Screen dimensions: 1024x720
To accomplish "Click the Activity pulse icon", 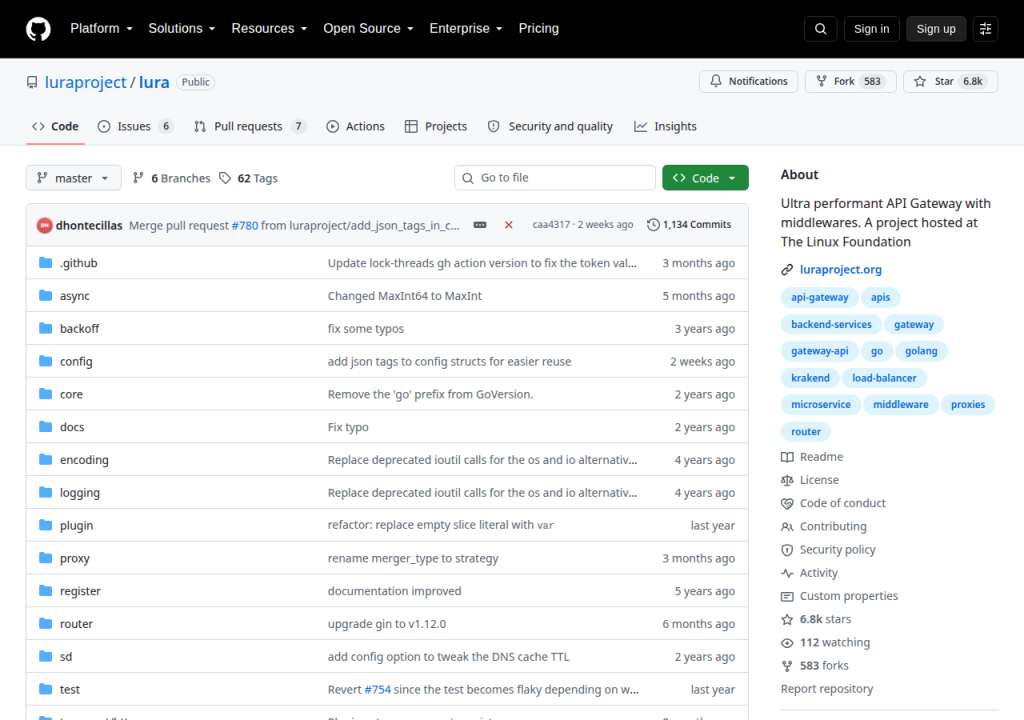I will coord(788,573).
